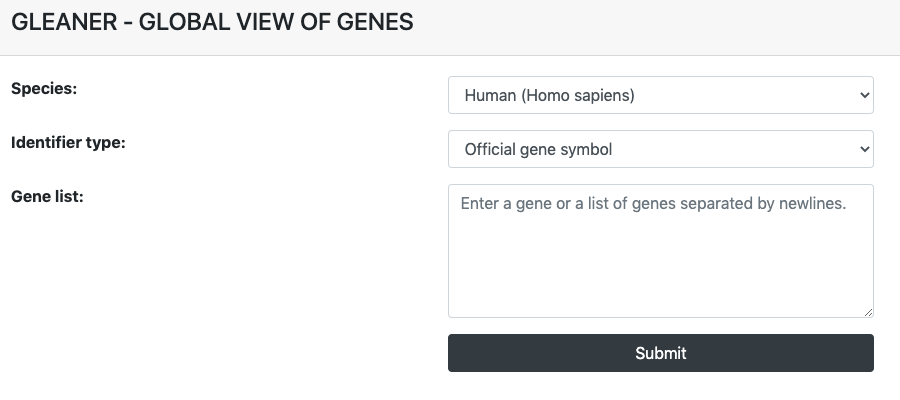Open the Species dropdown showing Human
The width and height of the screenshot is (900, 400).
[661, 95]
